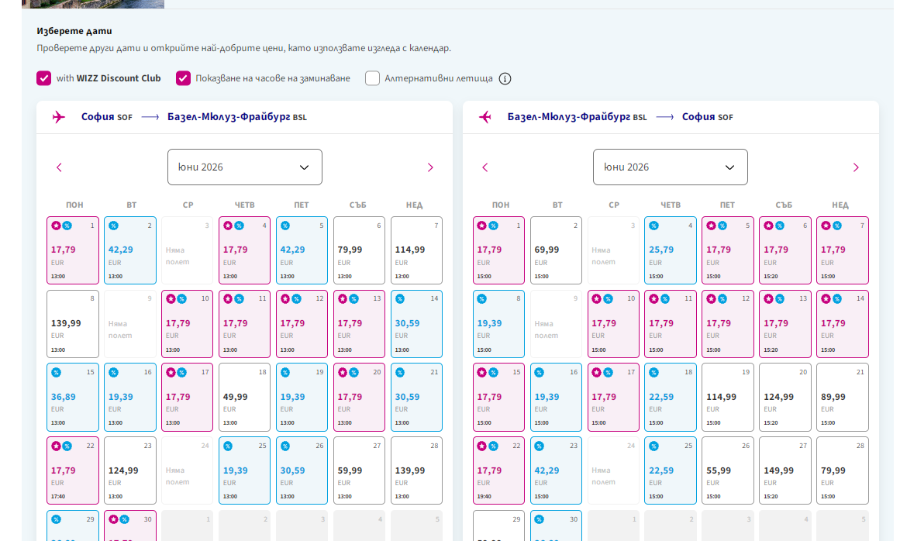The width and height of the screenshot is (900, 541).
Task: Open the outbound month dropdown Юни 2026
Action: [245, 167]
